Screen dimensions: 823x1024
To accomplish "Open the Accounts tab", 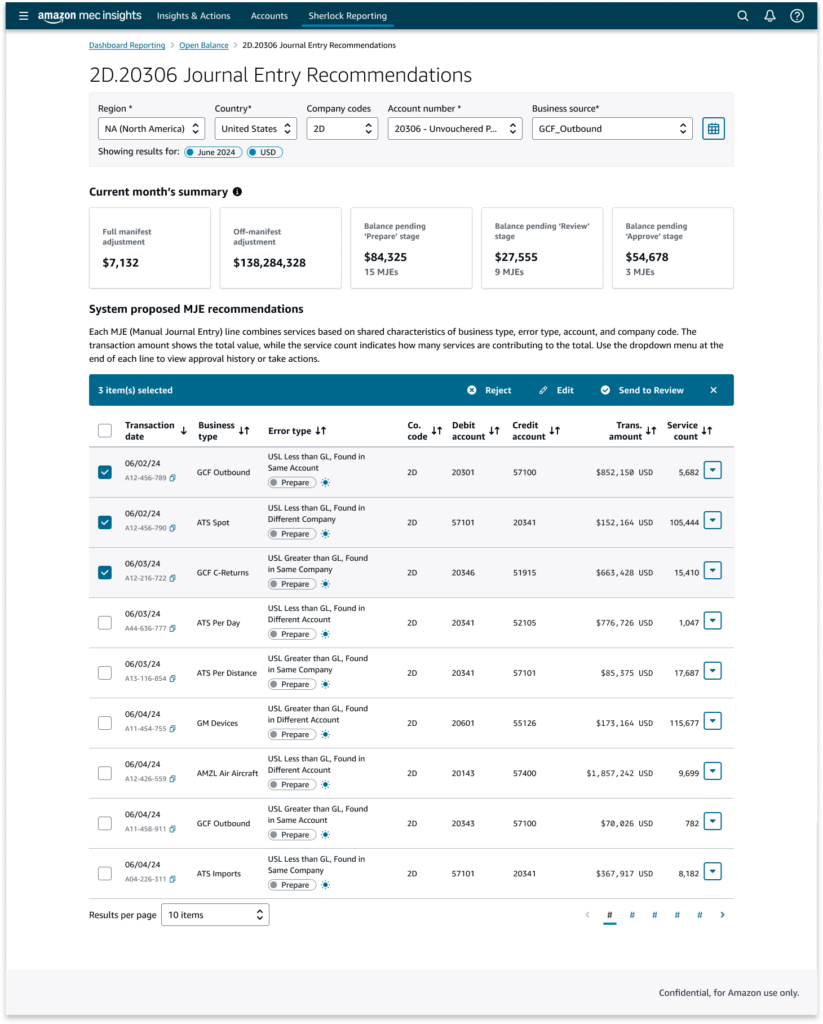I will click(x=269, y=16).
